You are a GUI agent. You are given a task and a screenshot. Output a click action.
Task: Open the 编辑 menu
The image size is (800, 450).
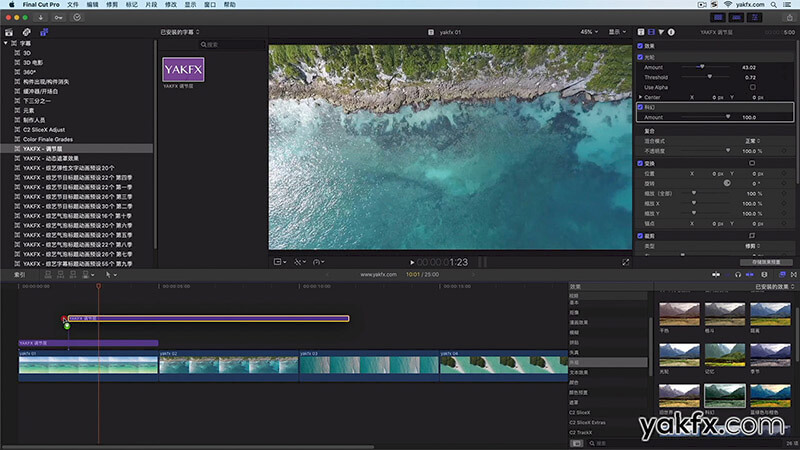pos(92,5)
